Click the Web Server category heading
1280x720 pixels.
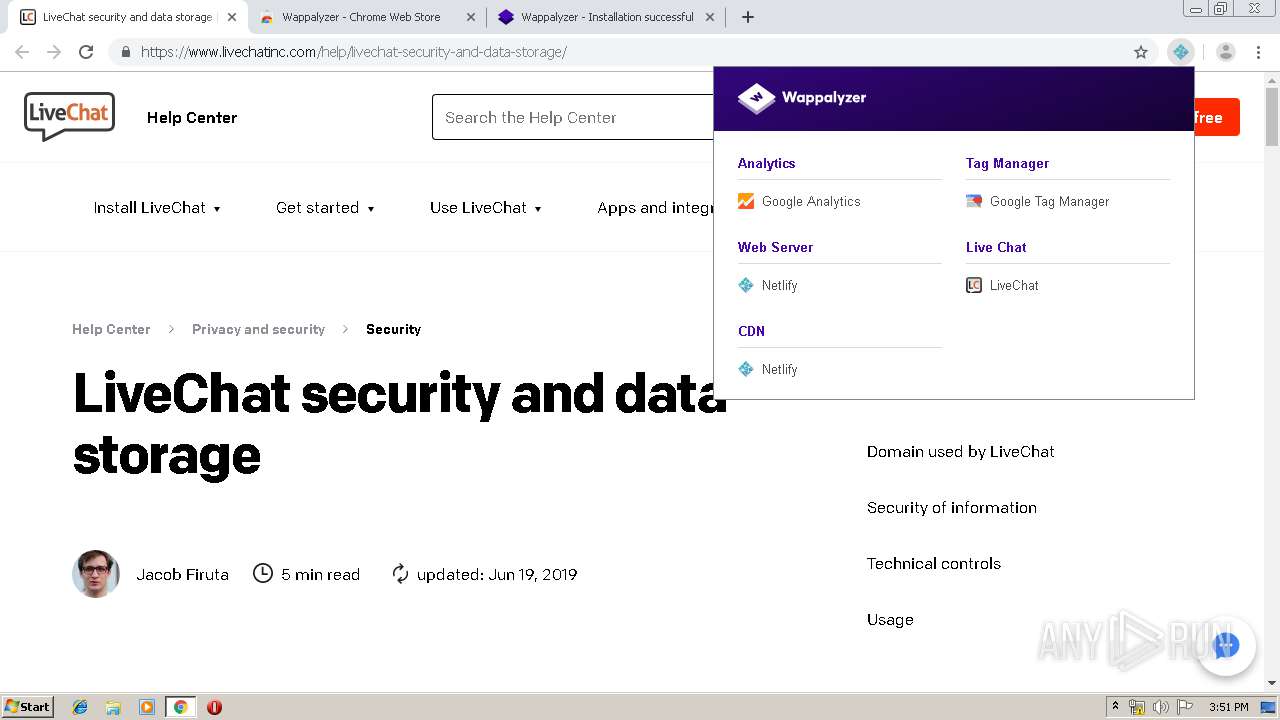tap(775, 247)
